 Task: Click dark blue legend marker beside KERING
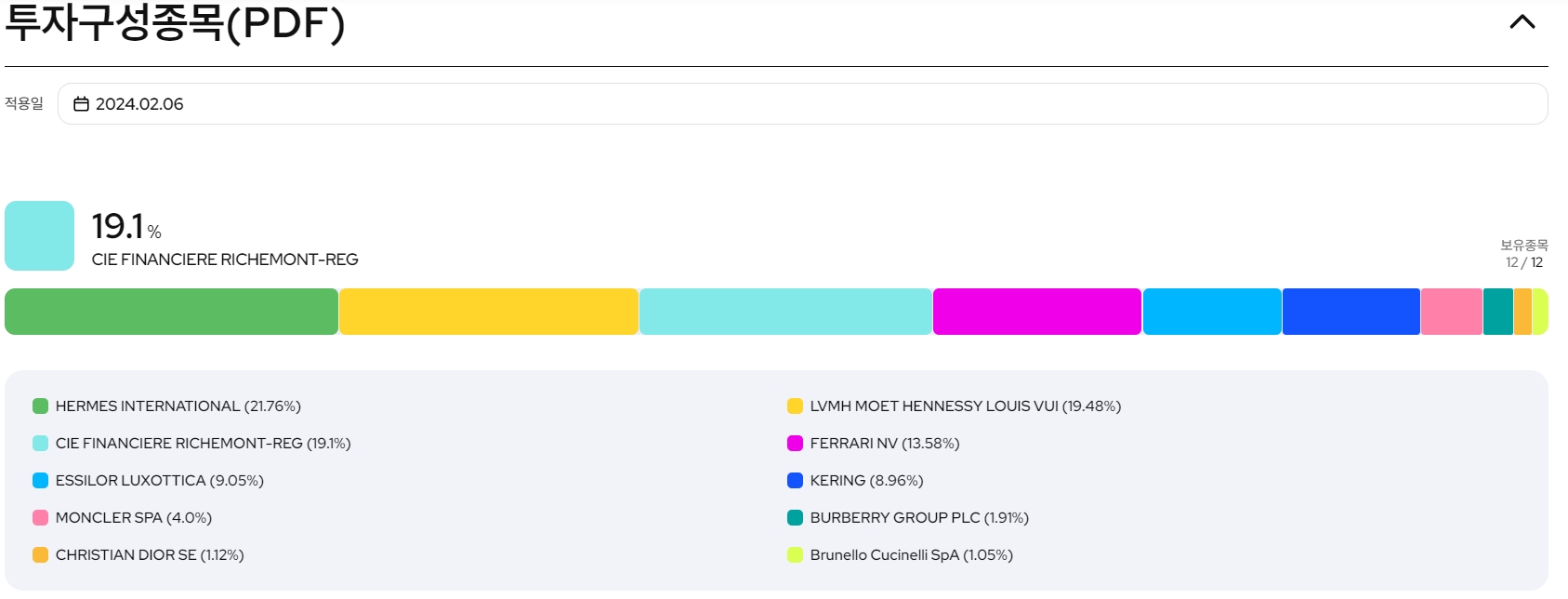pyautogui.click(x=795, y=481)
